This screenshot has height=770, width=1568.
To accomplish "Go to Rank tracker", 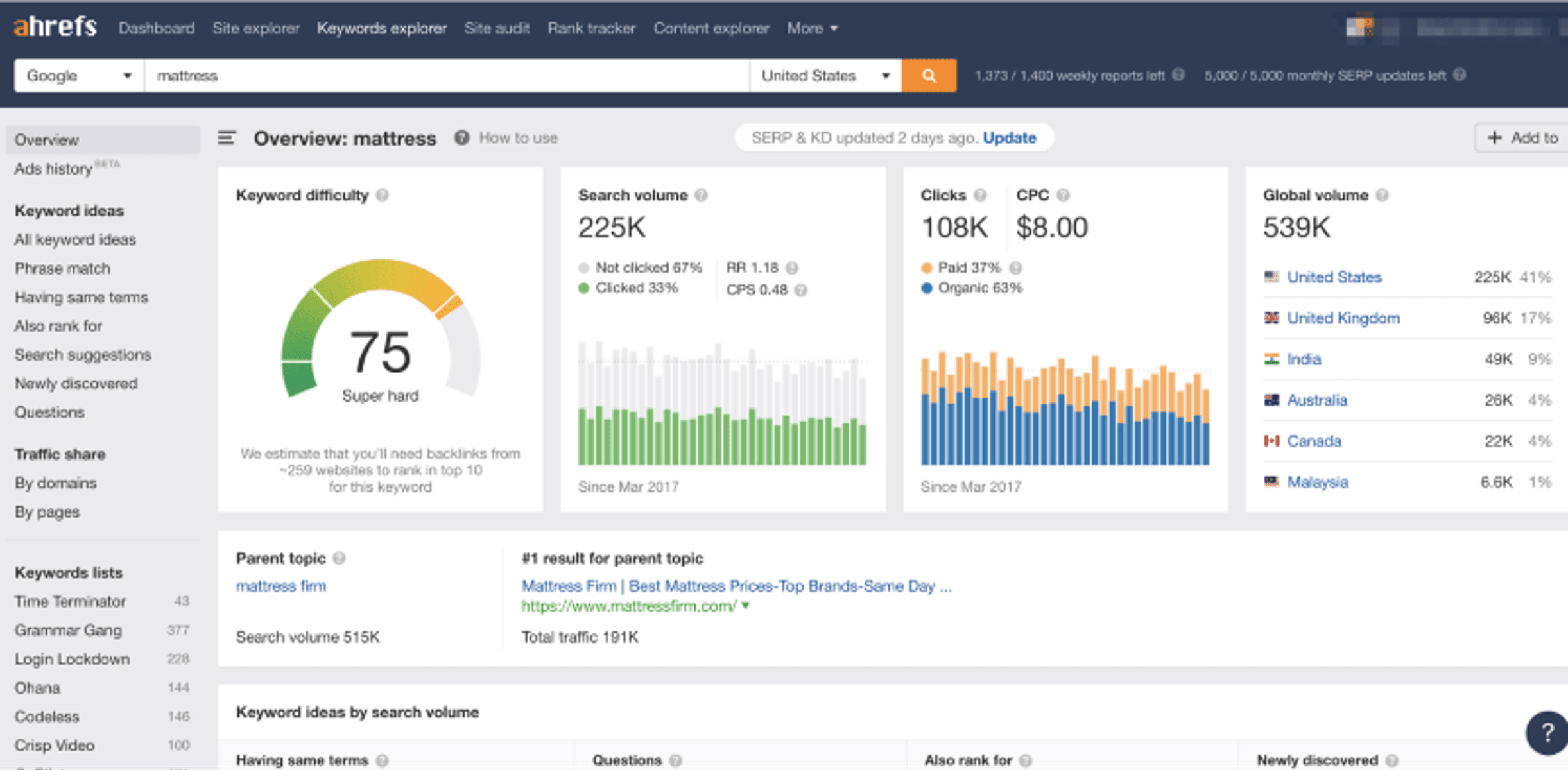I will [x=591, y=28].
